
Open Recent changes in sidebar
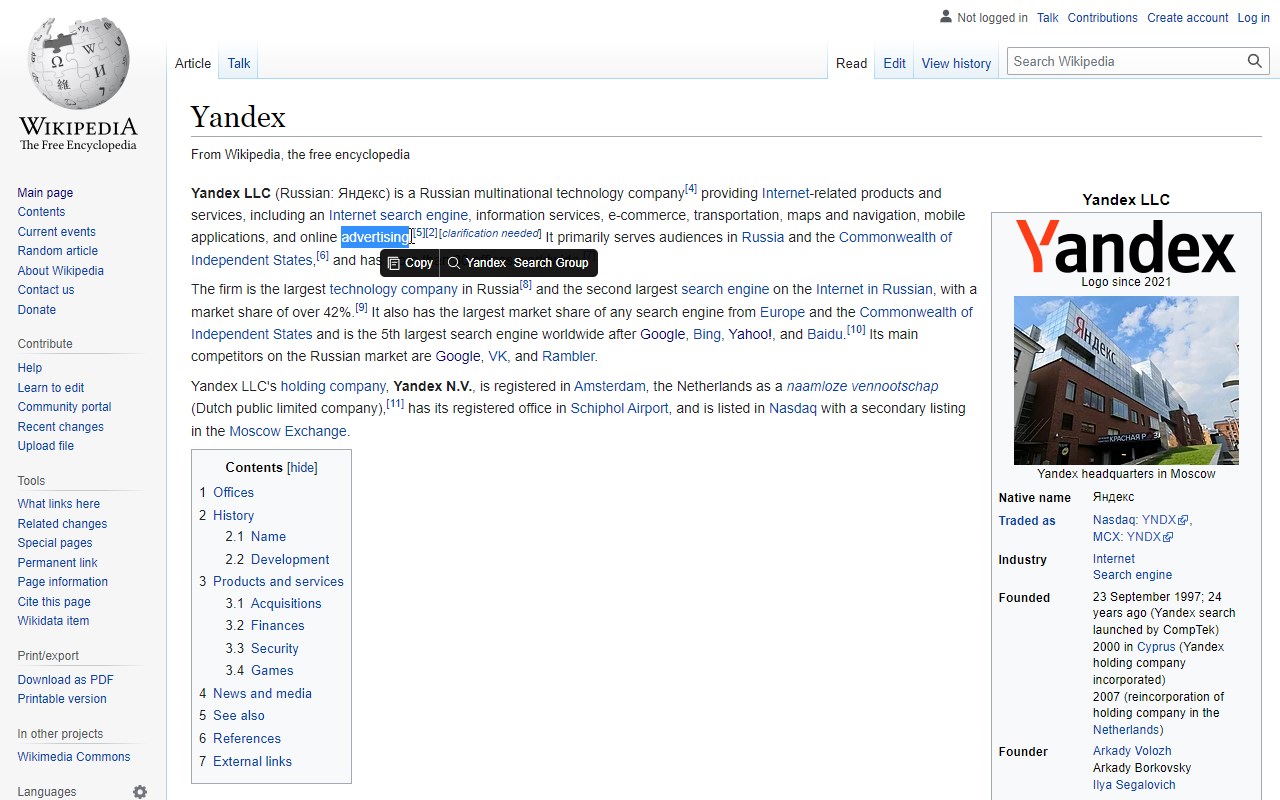pyautogui.click(x=60, y=427)
